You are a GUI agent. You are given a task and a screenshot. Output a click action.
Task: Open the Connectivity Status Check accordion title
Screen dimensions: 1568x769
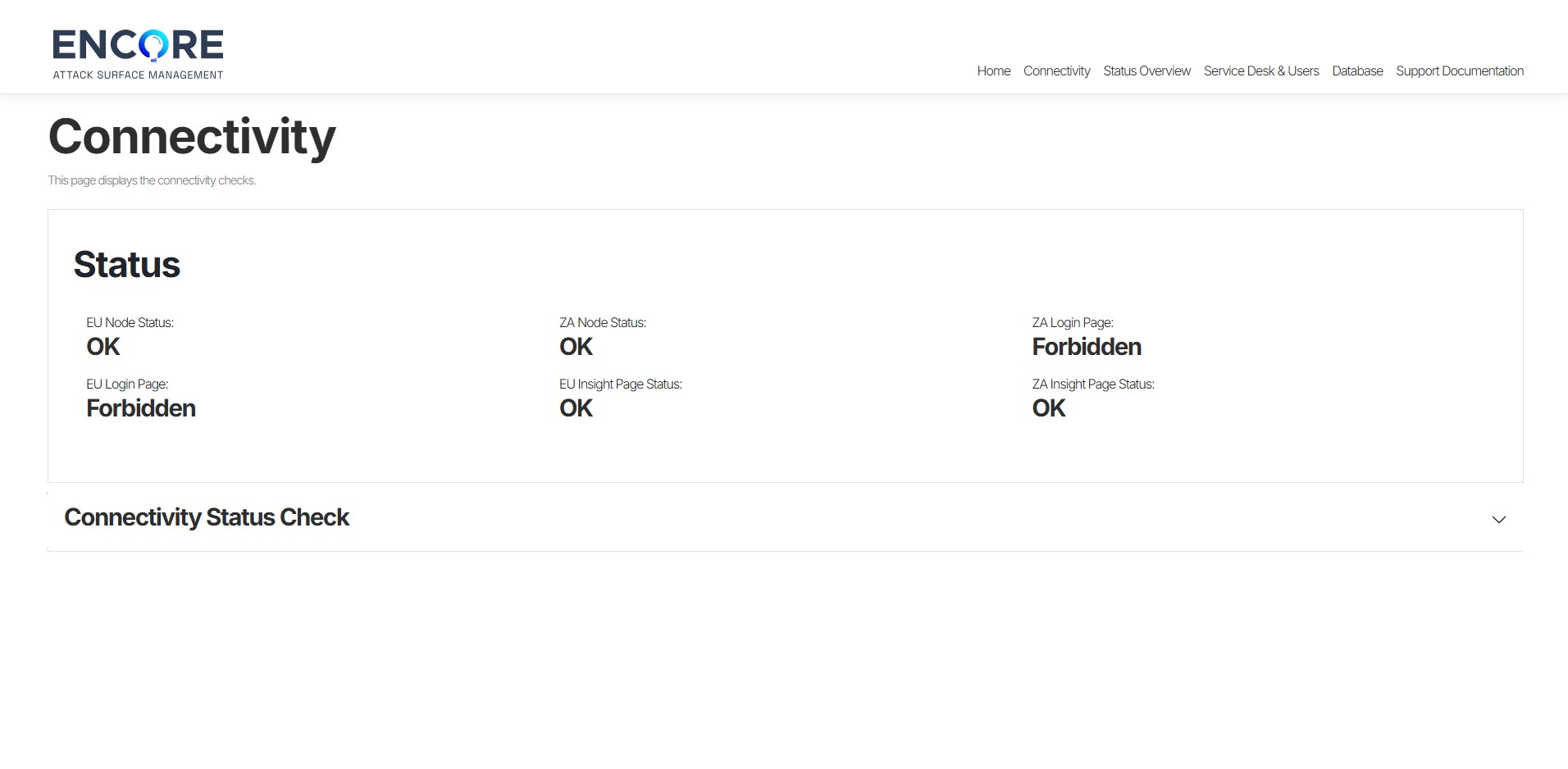coord(207,517)
